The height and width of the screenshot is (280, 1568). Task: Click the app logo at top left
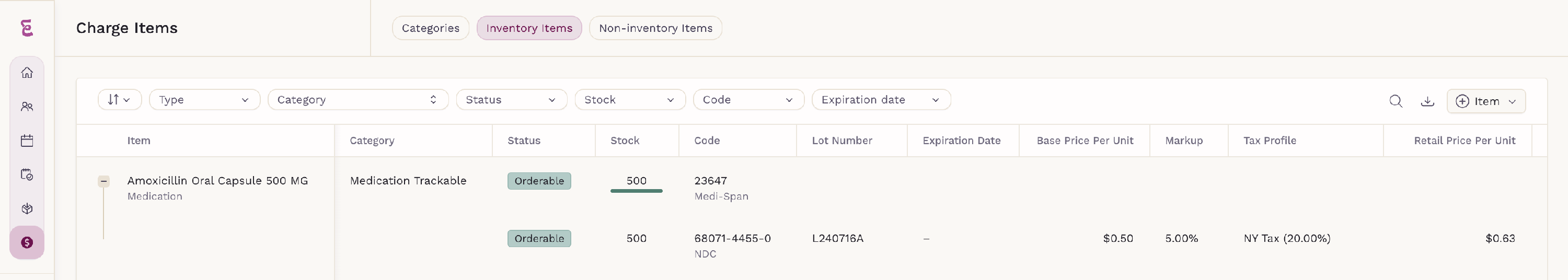[27, 28]
